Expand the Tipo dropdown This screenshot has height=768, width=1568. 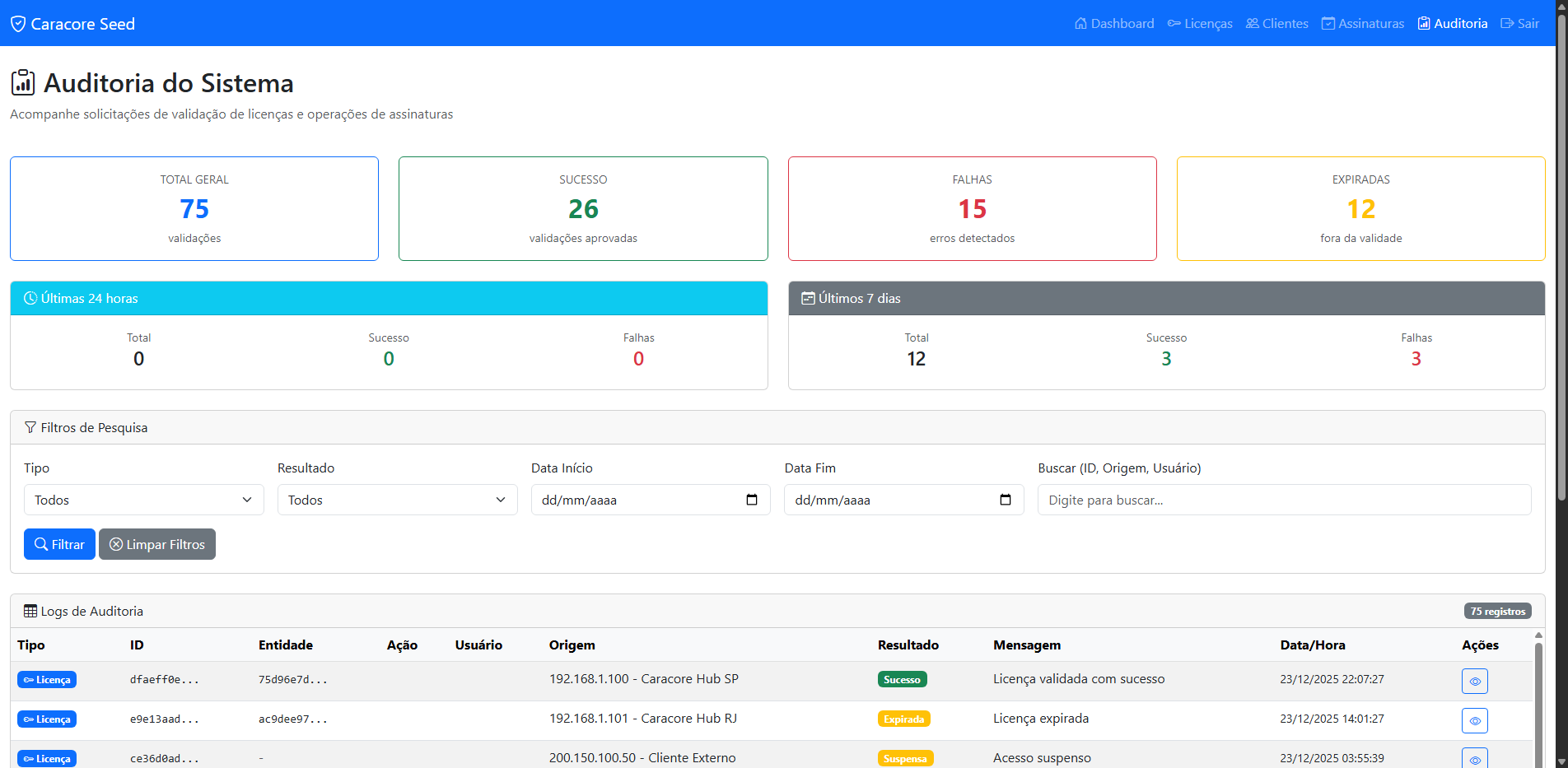(143, 500)
